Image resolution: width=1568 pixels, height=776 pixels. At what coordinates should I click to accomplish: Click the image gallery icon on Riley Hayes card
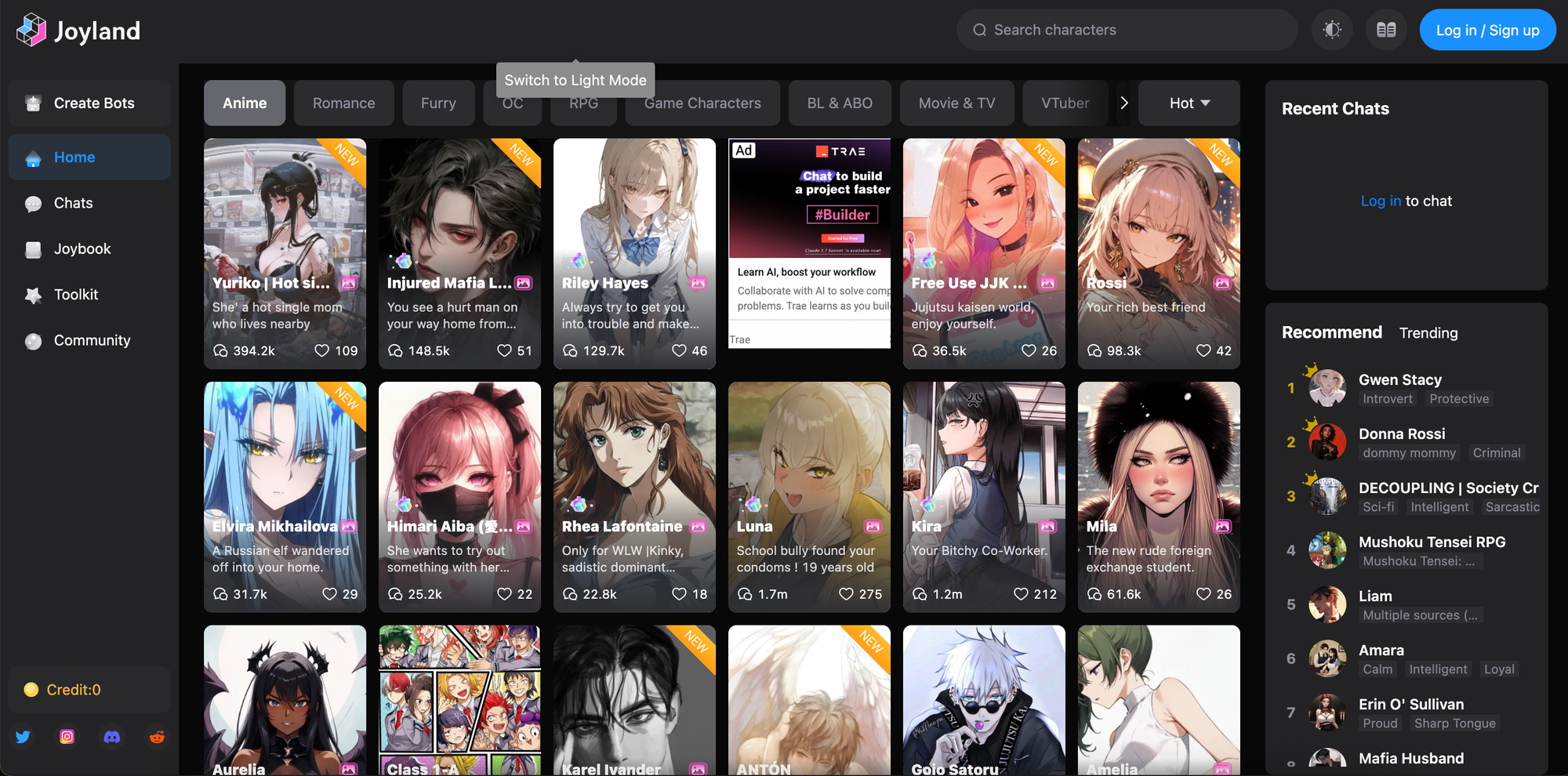[698, 283]
